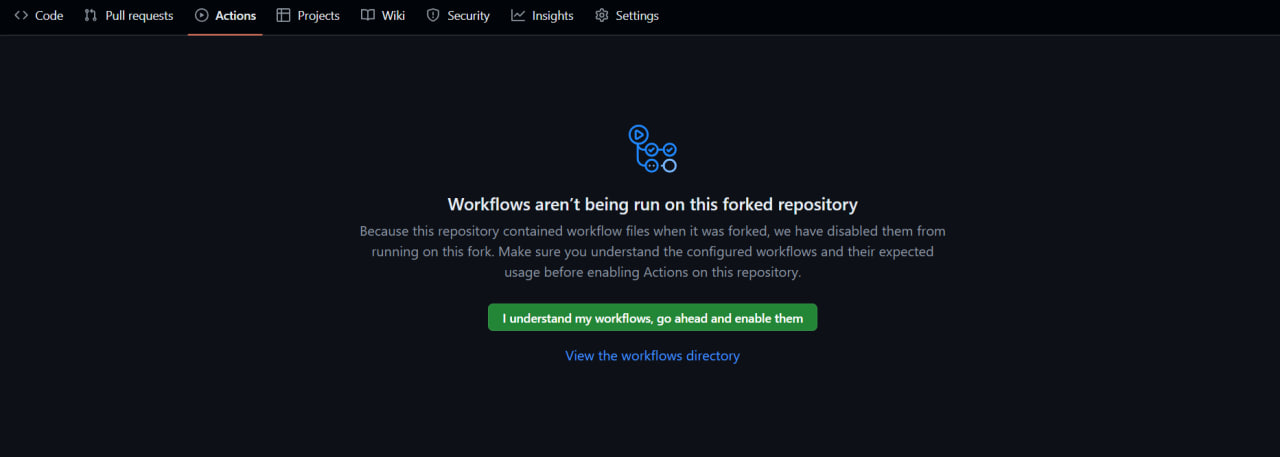
Task: Click the Pull requests branch icon
Action: [x=91, y=16]
